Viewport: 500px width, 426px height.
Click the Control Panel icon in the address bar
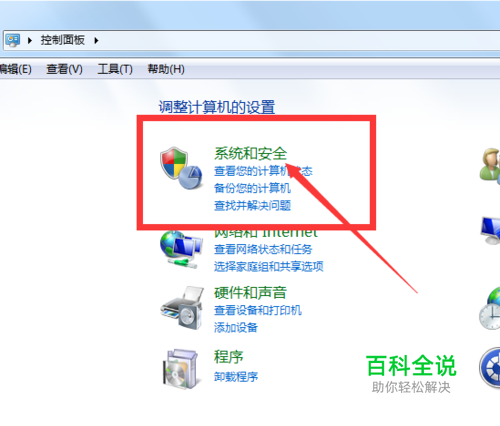point(13,40)
